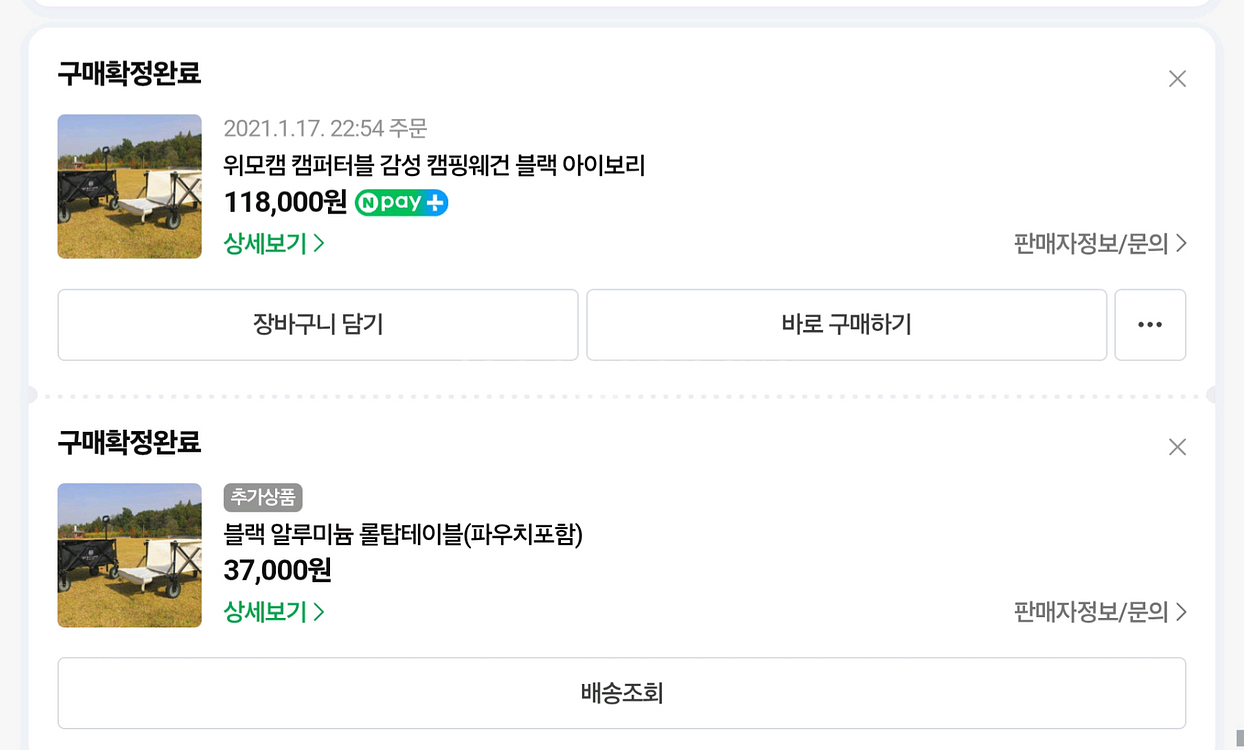
Task: Open the 위모캠 캠퍼터블 감성 캠핑웨건 title link
Action: (x=434, y=165)
